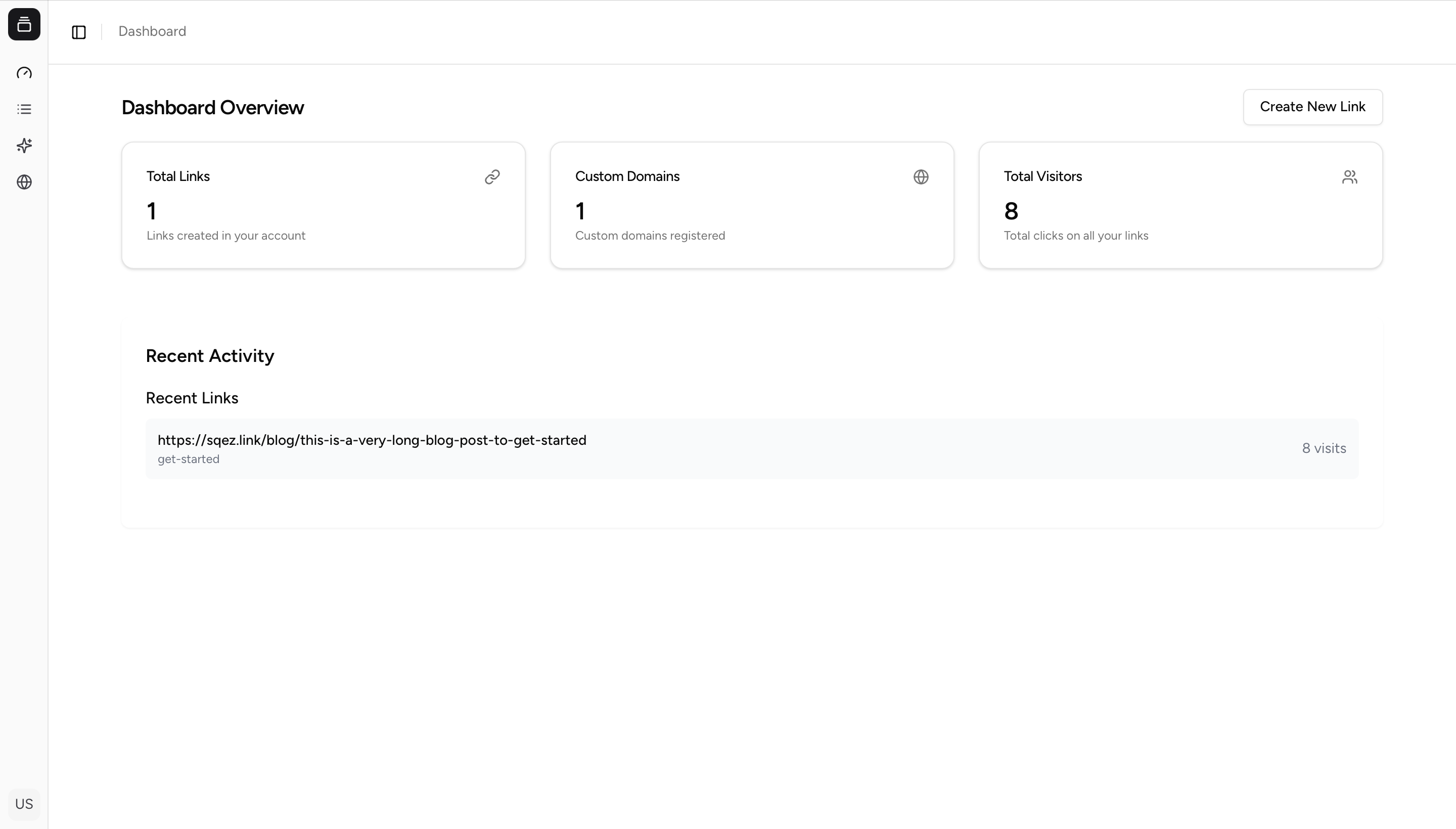Click the 8 visits count

pos(1324,449)
